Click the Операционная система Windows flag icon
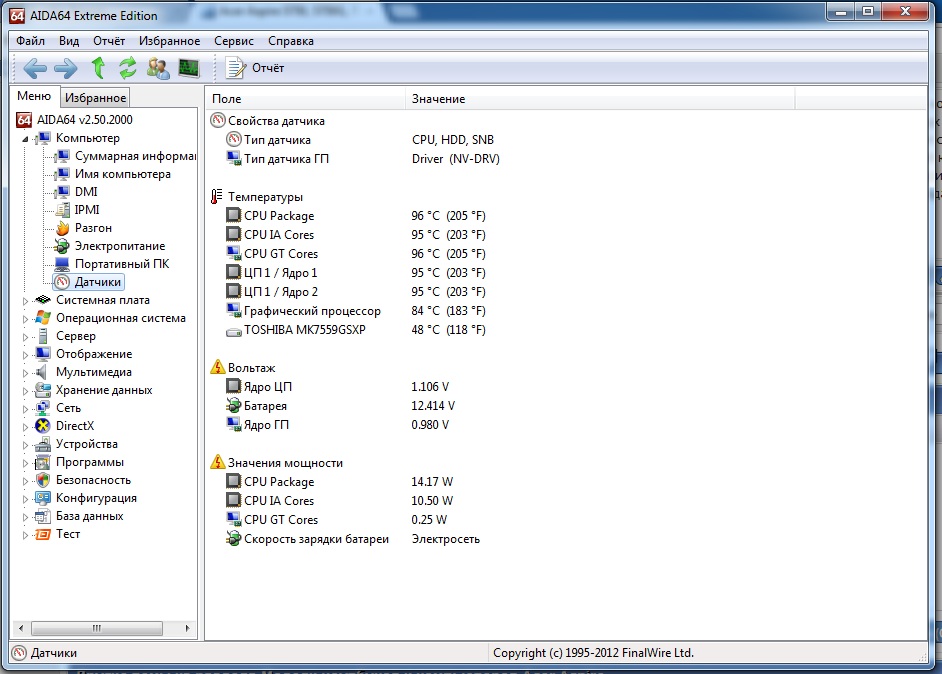 point(43,318)
